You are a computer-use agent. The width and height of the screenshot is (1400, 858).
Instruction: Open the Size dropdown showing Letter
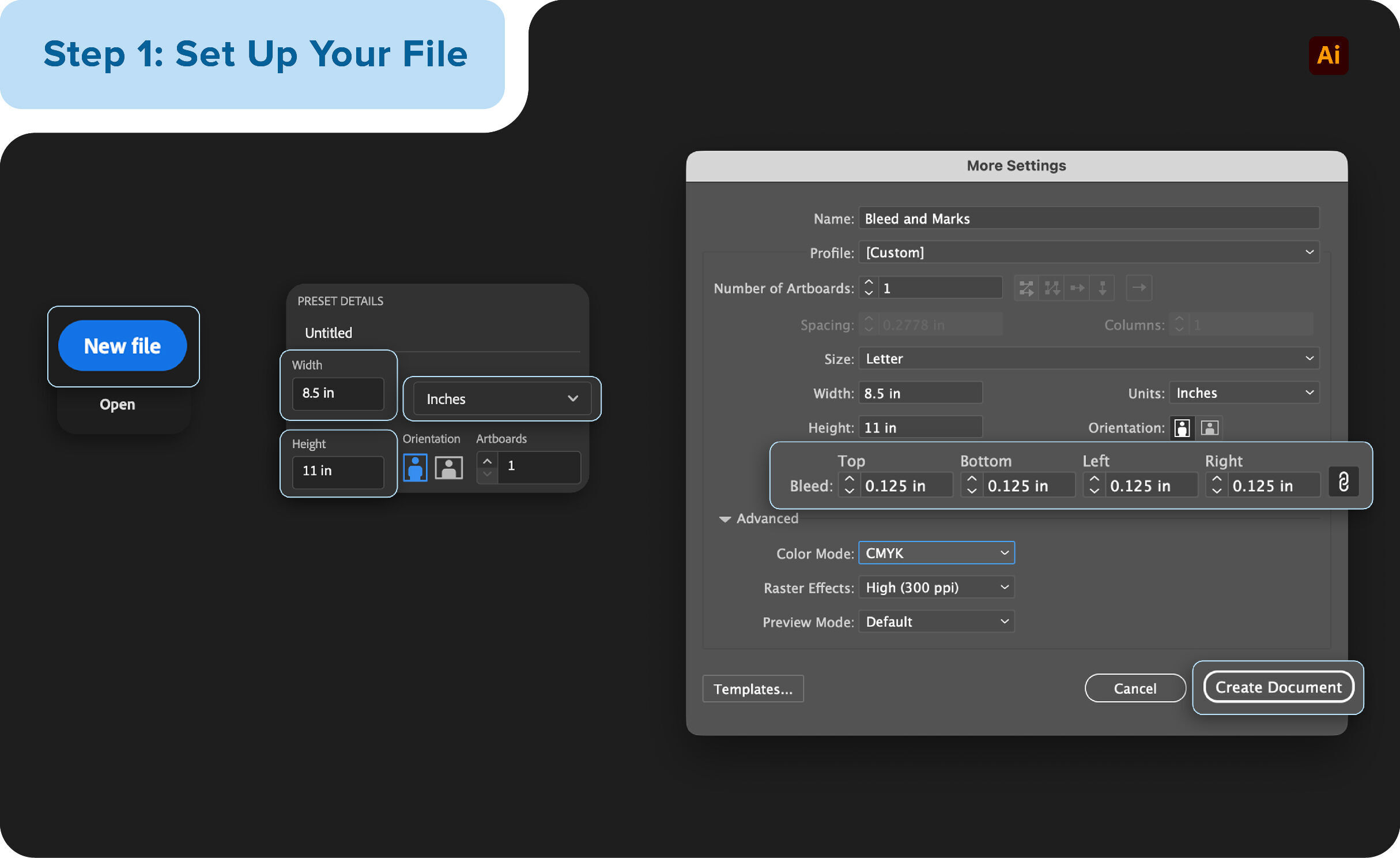click(1088, 358)
